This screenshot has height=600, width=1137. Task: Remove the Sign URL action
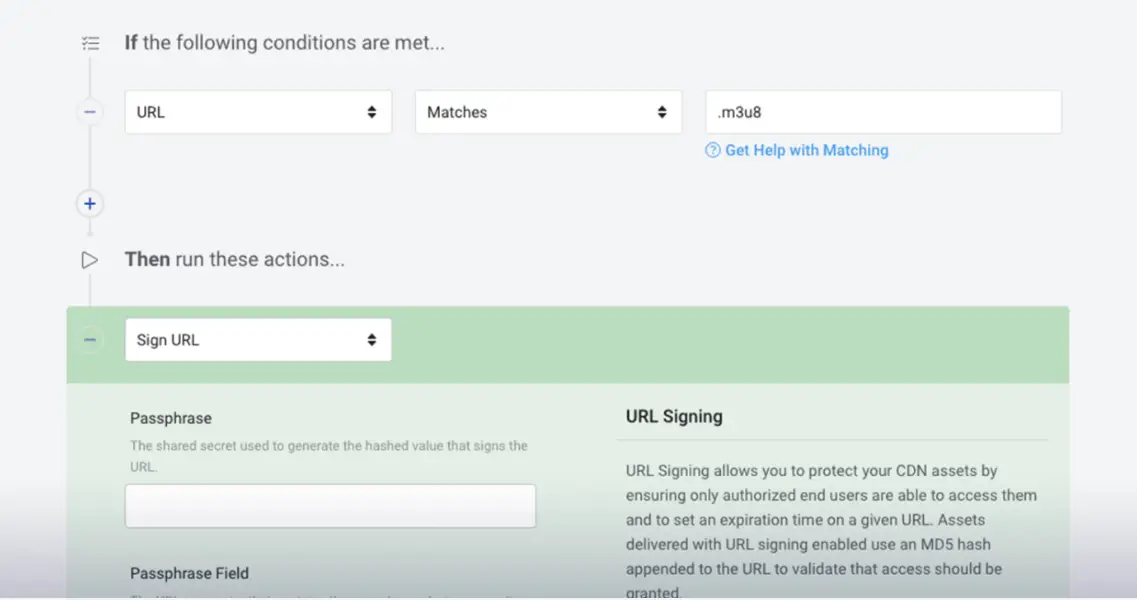pyautogui.click(x=90, y=340)
